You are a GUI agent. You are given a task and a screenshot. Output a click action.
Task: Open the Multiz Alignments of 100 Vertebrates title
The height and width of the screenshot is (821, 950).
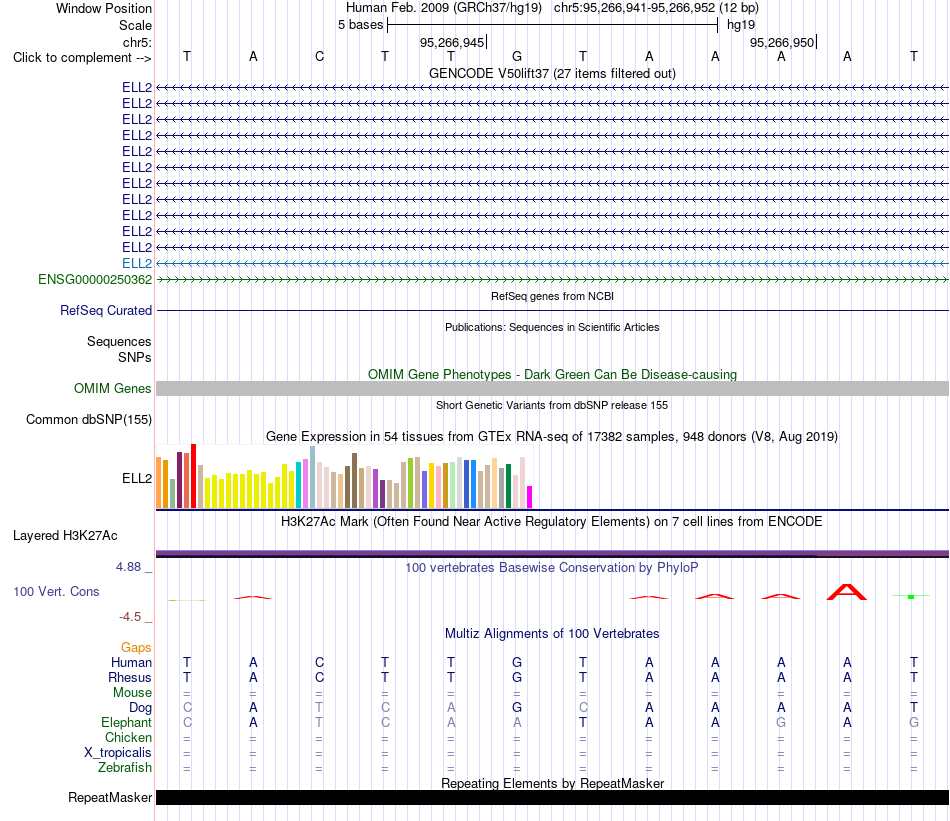[x=552, y=634]
